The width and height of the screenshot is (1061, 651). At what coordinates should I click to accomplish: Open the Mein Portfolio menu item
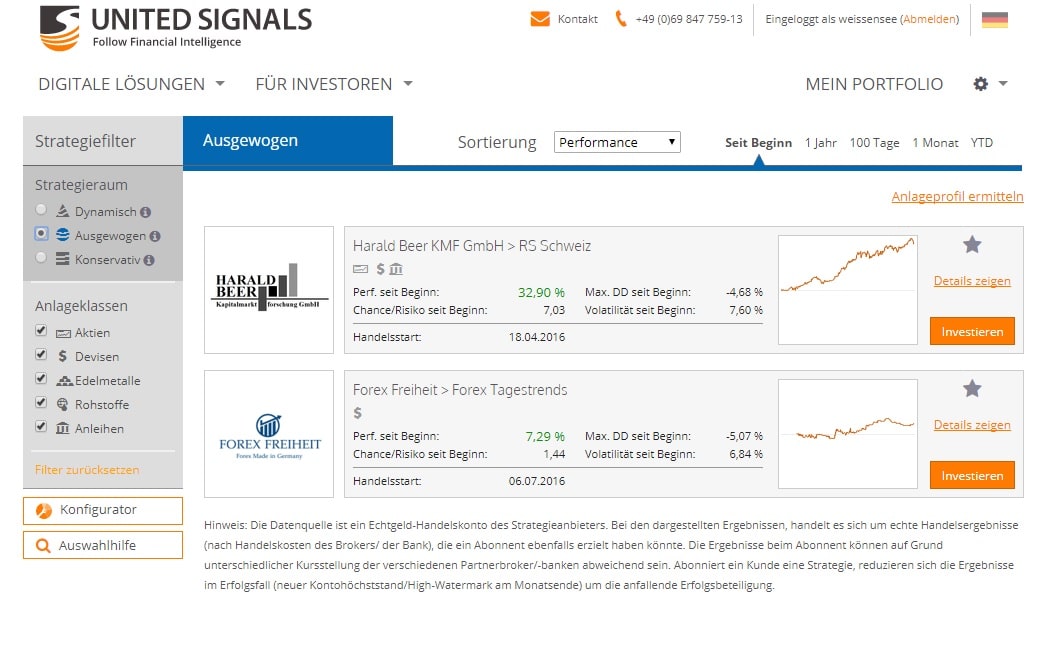(x=874, y=84)
